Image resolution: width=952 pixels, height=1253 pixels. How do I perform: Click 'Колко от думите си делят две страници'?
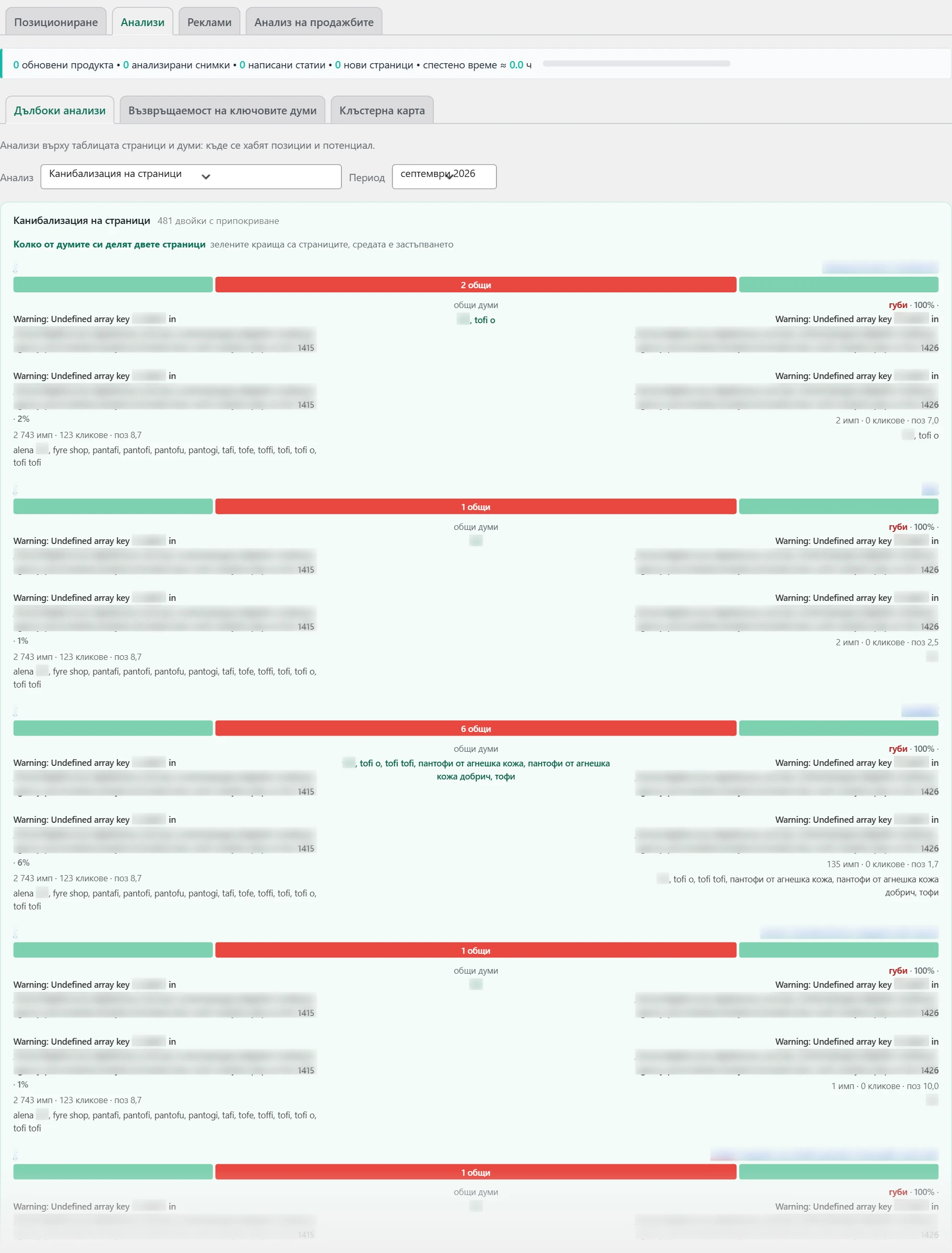(110, 244)
